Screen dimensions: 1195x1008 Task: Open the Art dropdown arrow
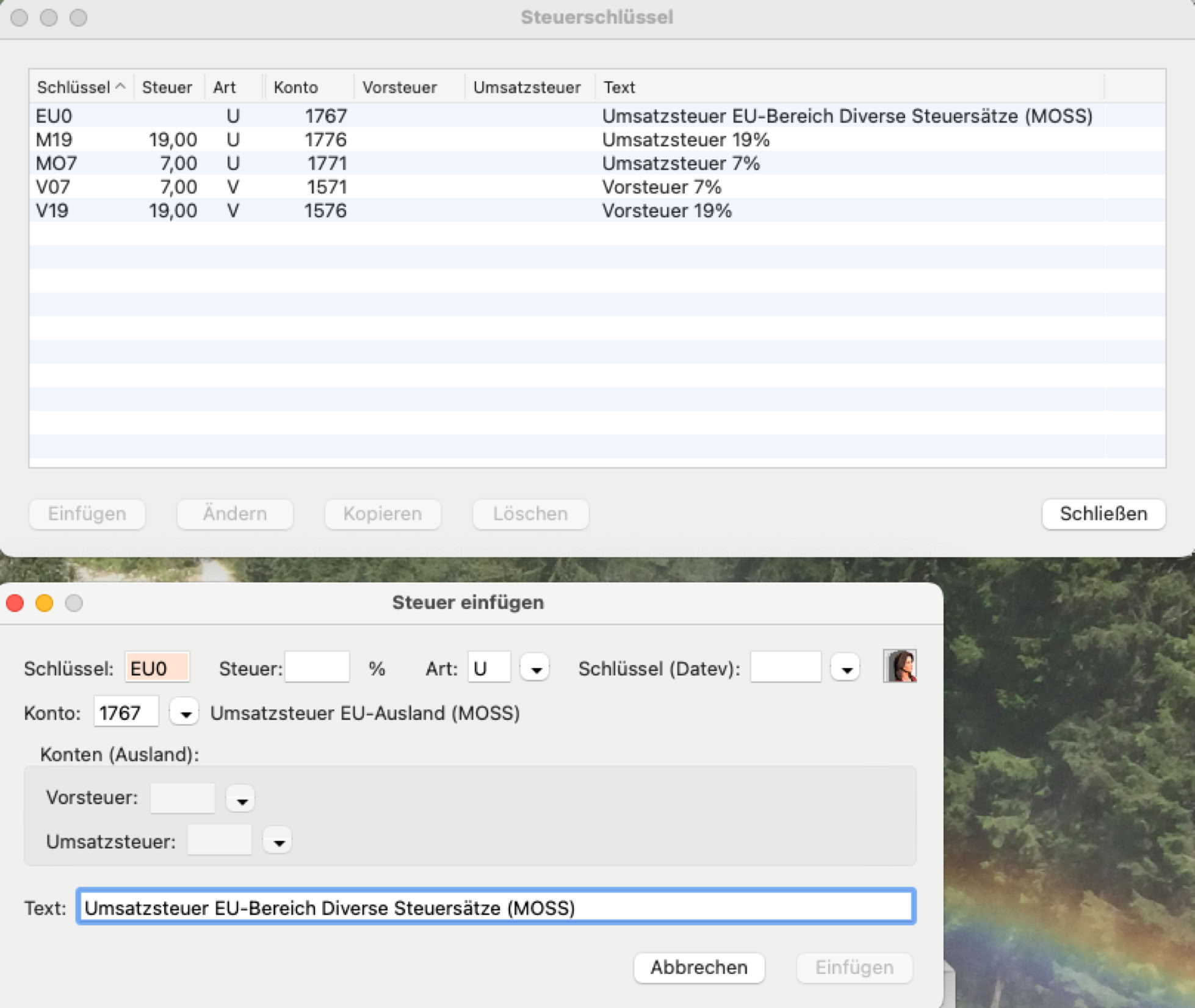click(535, 669)
